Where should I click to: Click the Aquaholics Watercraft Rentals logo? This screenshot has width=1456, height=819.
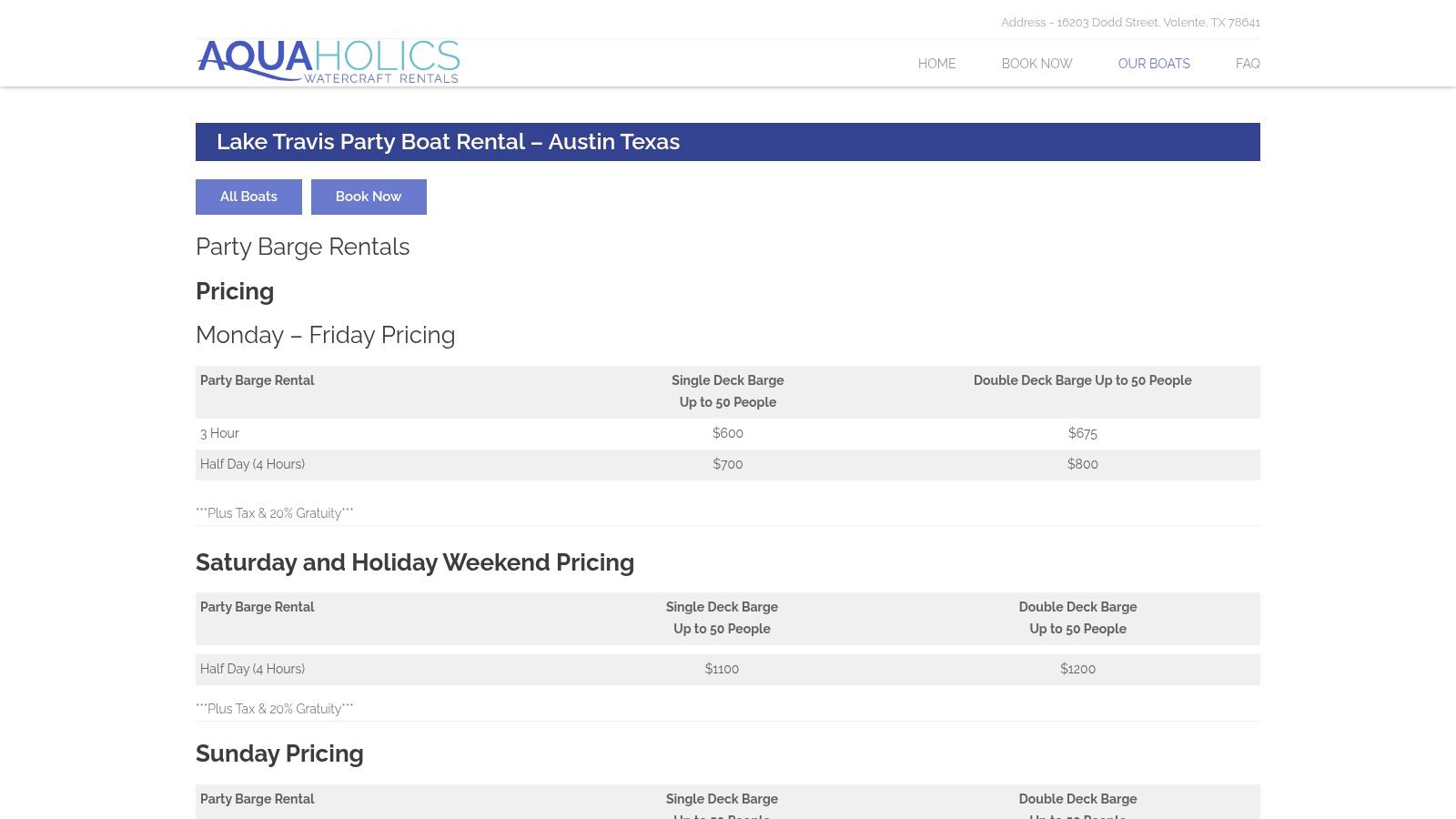[x=329, y=62]
